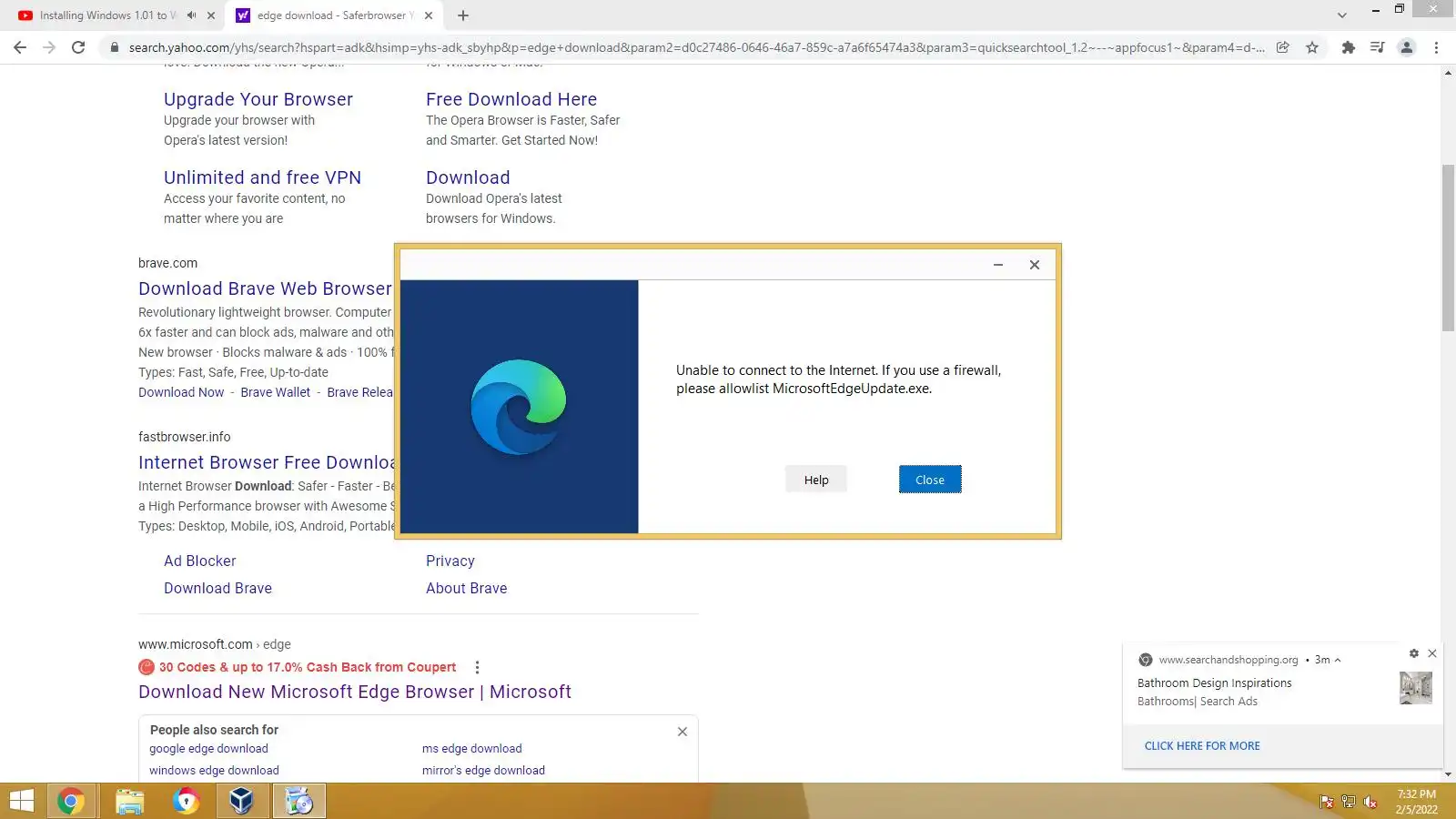
Task: Open the Privacy link
Action: [x=450, y=561]
